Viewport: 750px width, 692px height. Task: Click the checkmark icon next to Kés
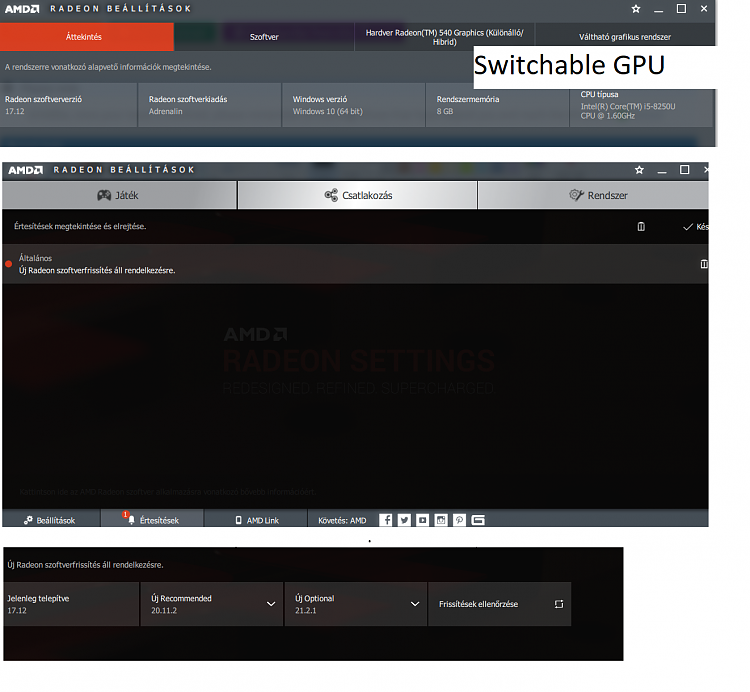point(687,227)
